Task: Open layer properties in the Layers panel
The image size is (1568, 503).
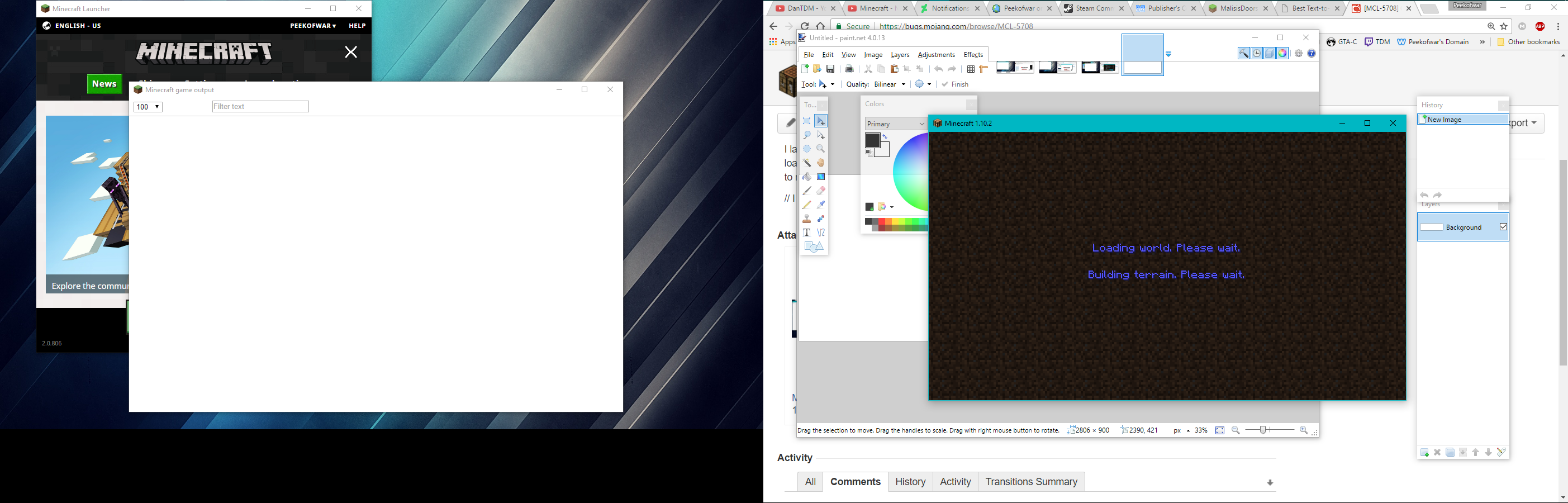Action: point(1501,453)
